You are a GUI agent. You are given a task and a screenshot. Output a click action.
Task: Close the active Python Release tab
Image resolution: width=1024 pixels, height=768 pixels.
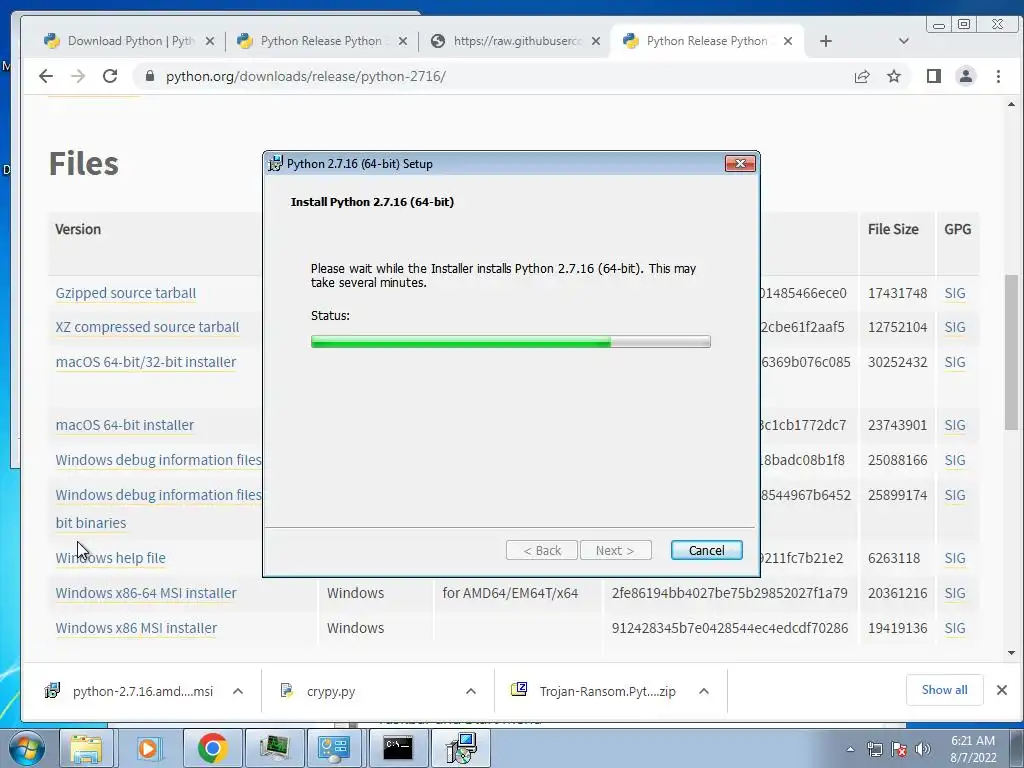(x=788, y=41)
